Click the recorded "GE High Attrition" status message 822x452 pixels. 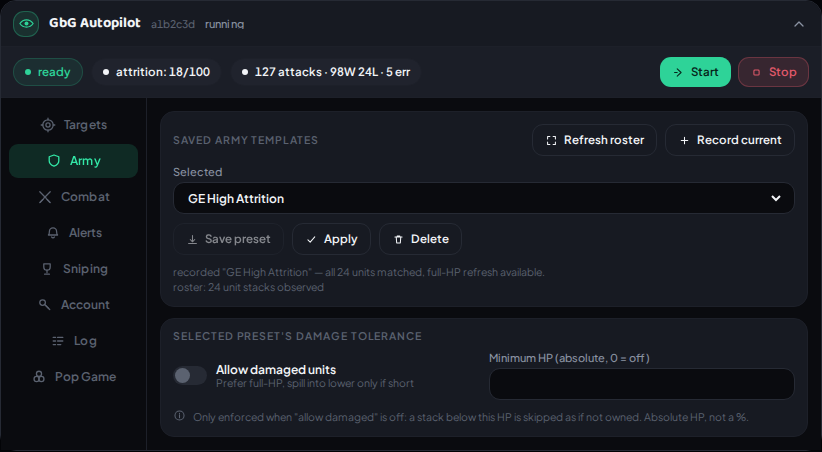point(359,272)
